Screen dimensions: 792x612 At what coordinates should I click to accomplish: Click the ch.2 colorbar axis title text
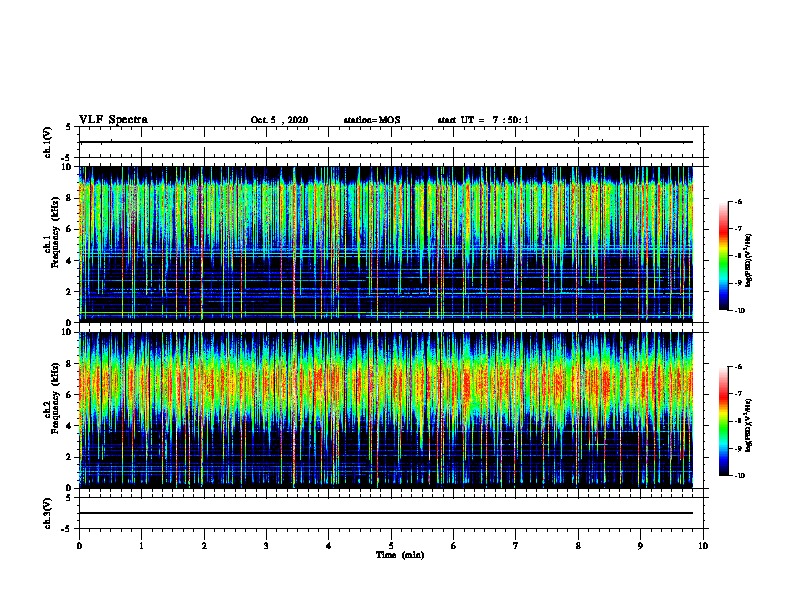(x=749, y=425)
